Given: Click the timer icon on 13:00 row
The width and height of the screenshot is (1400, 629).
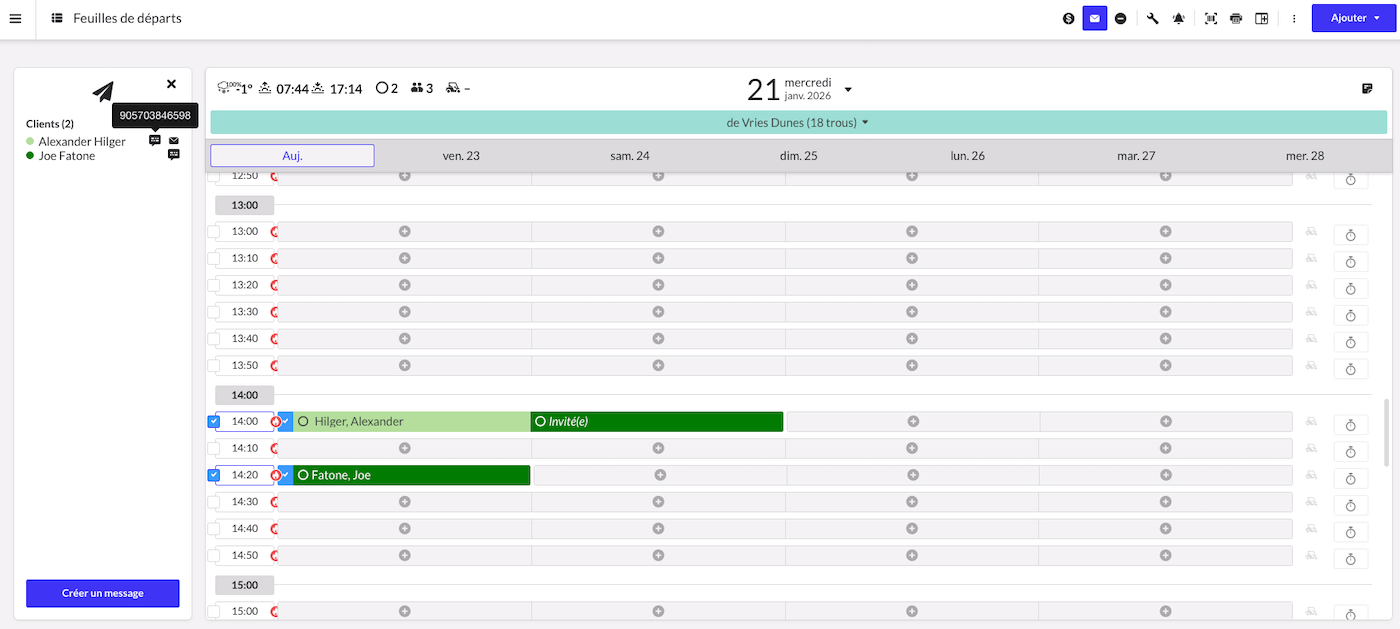Looking at the screenshot, I should [1350, 235].
